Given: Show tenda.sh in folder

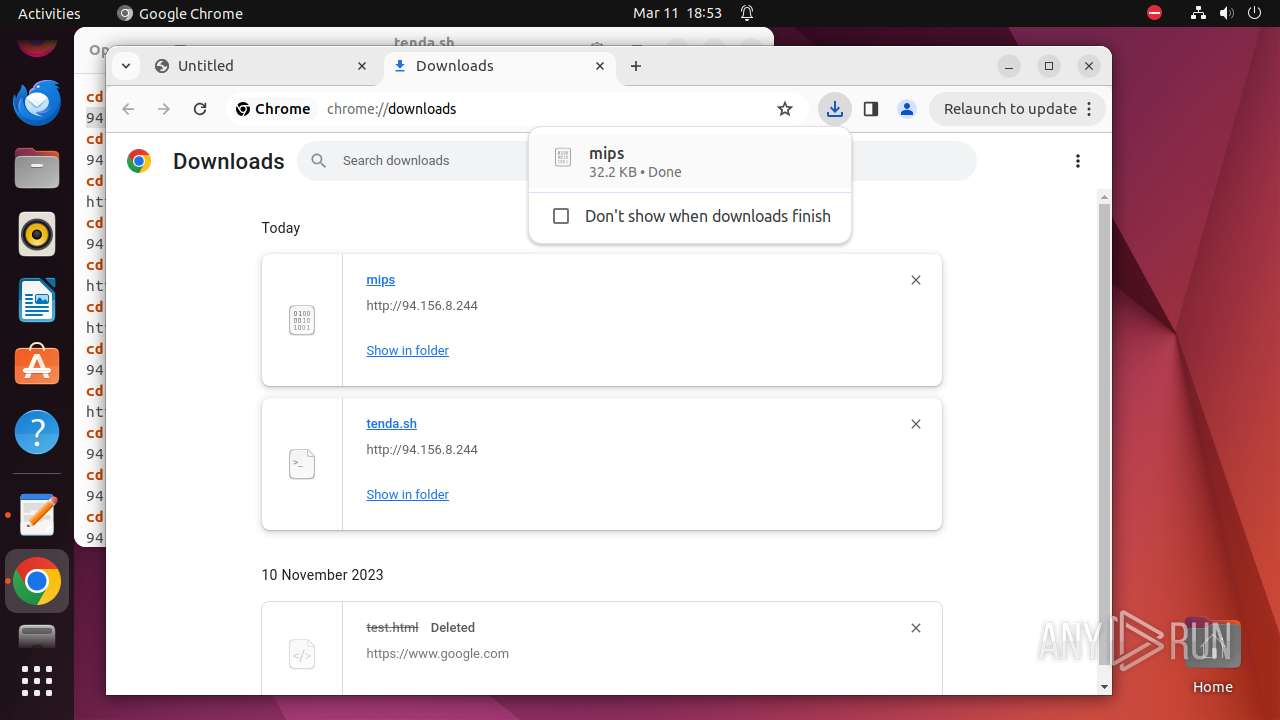Looking at the screenshot, I should [x=408, y=495].
